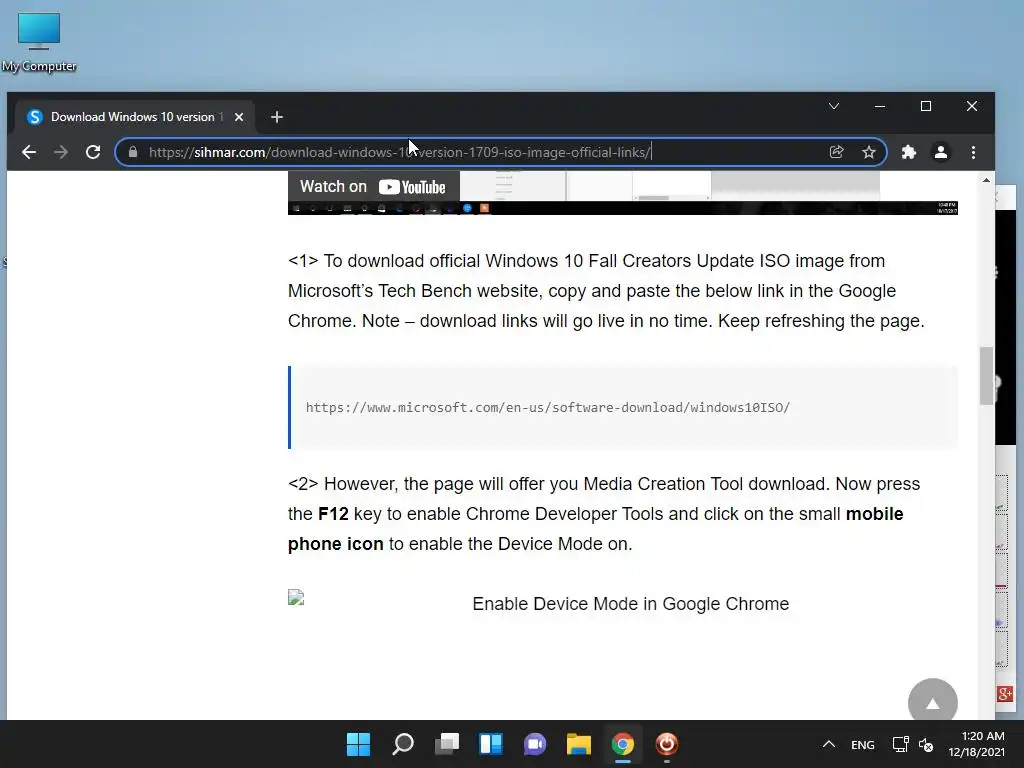Image resolution: width=1024 pixels, height=768 pixels.
Task: Click the bold F12 text
Action: [x=333, y=514]
